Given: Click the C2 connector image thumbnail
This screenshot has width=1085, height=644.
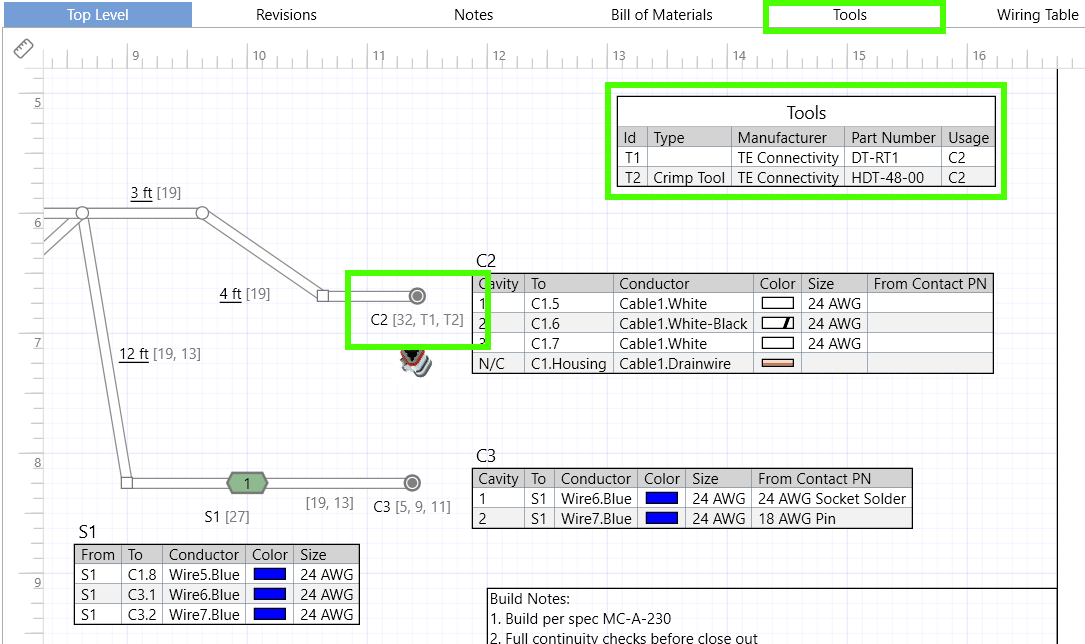Looking at the screenshot, I should [416, 363].
